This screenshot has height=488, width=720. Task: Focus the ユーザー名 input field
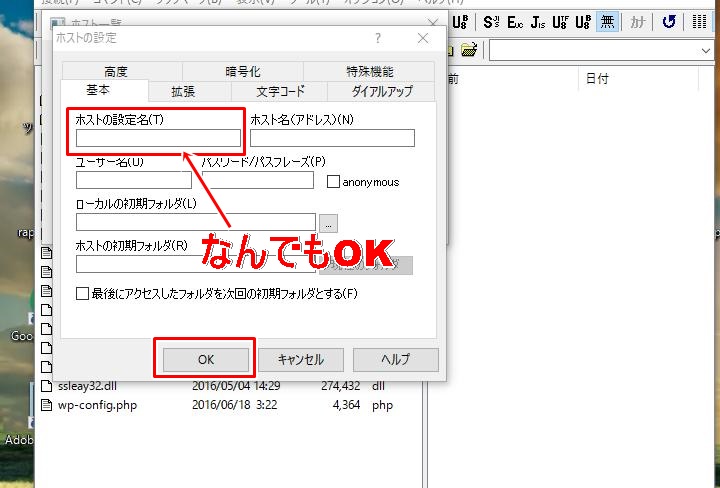pyautogui.click(x=134, y=180)
